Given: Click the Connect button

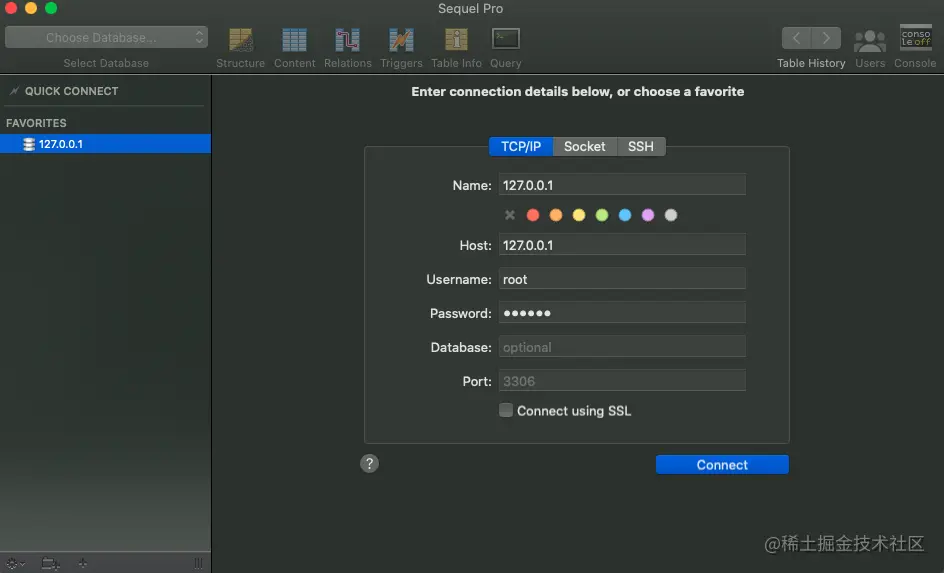Looking at the screenshot, I should pyautogui.click(x=722, y=465).
